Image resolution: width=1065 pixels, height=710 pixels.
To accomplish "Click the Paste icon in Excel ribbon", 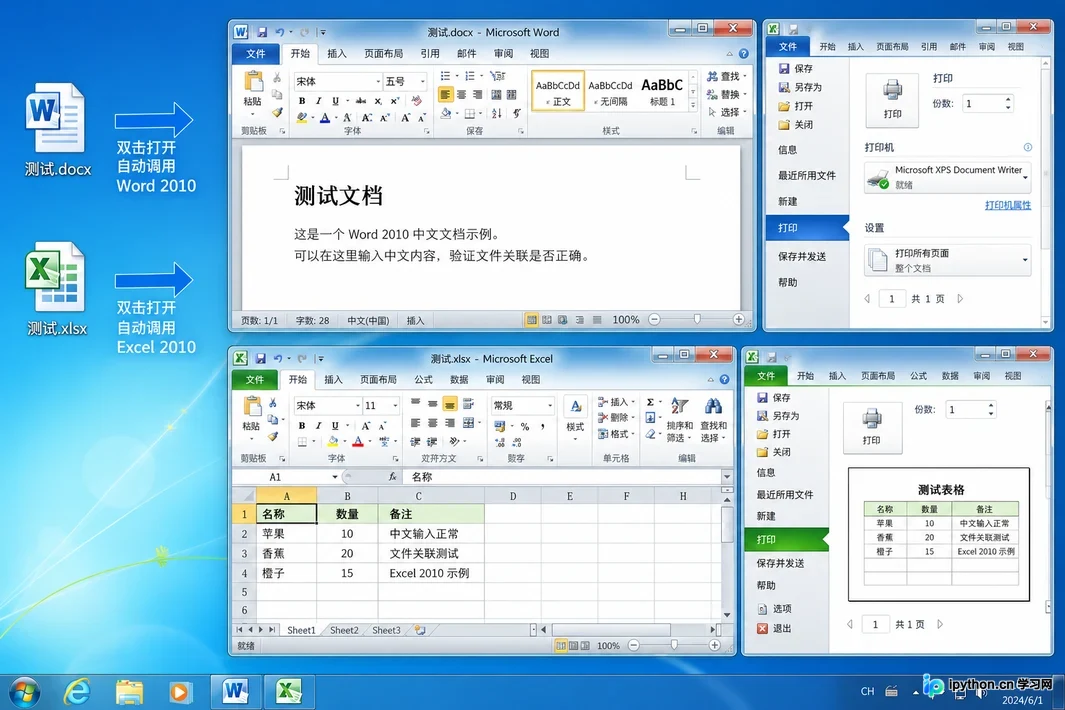I will pyautogui.click(x=252, y=407).
